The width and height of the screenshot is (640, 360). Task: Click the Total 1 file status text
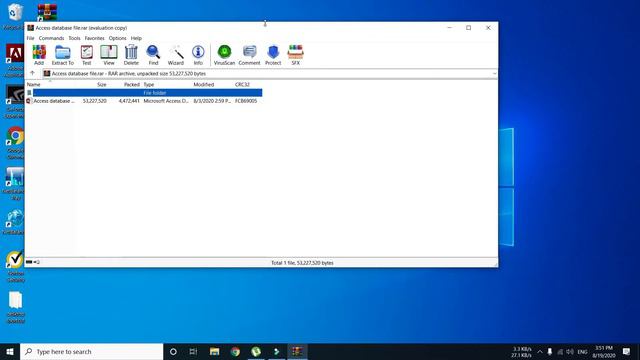[302, 263]
